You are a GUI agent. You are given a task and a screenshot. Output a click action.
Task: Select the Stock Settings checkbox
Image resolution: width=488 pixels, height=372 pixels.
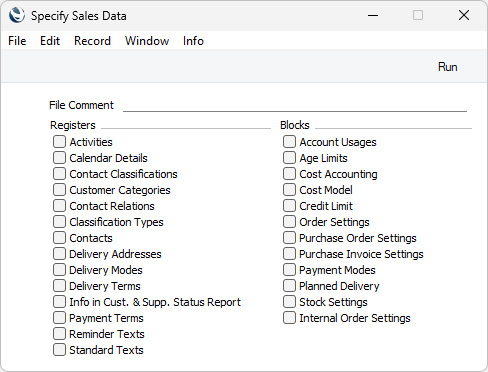[289, 302]
